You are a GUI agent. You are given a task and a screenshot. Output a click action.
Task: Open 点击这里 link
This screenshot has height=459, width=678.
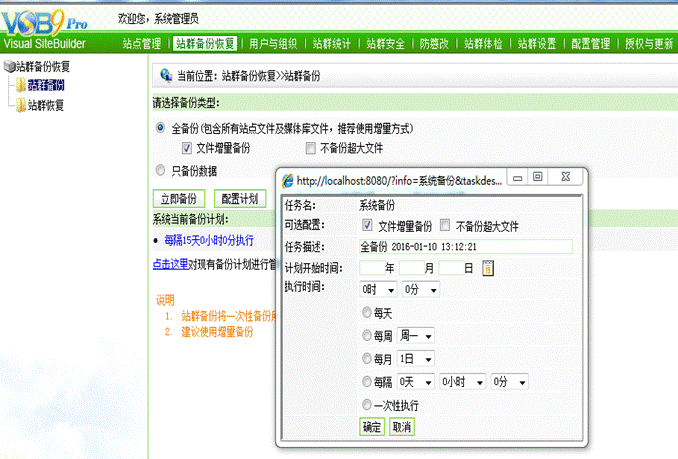pos(170,264)
